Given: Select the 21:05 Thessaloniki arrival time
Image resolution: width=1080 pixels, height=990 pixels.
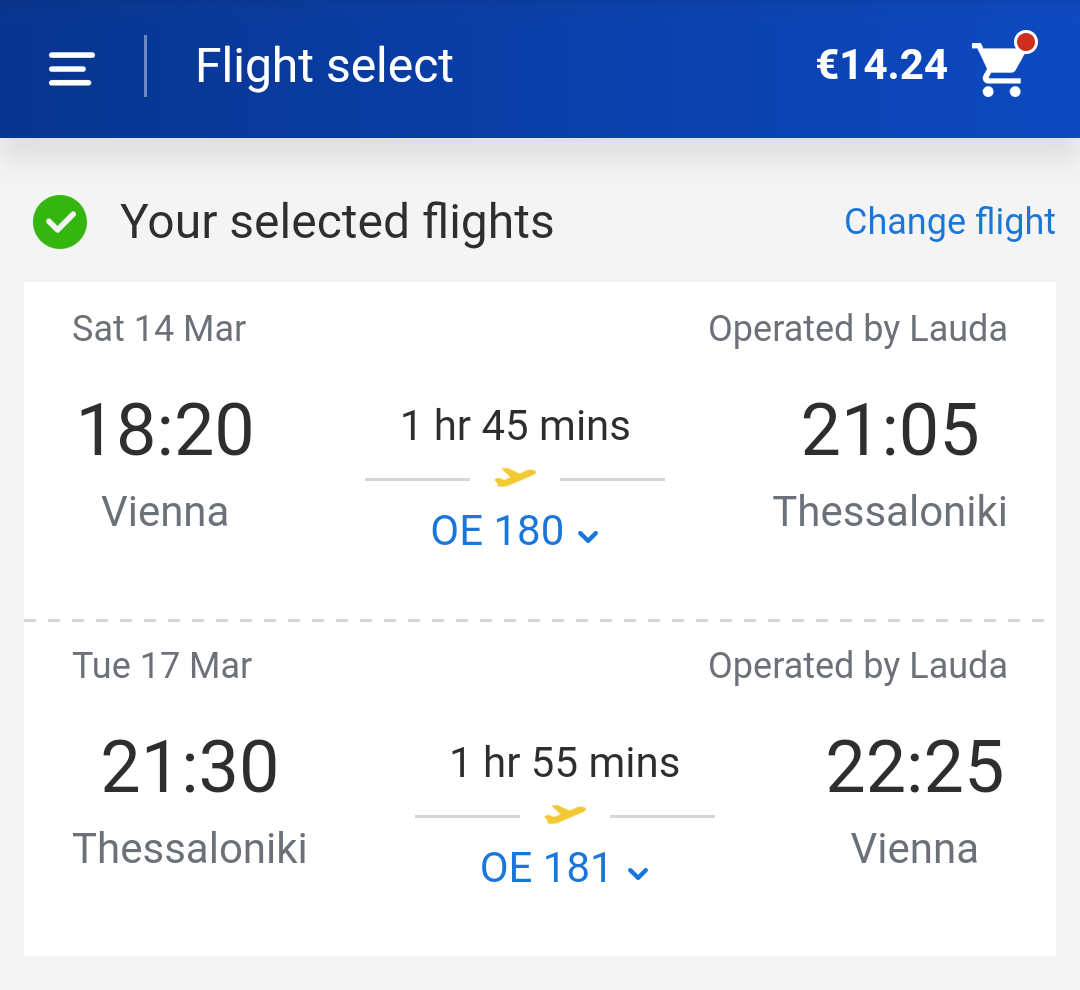Looking at the screenshot, I should tap(890, 431).
